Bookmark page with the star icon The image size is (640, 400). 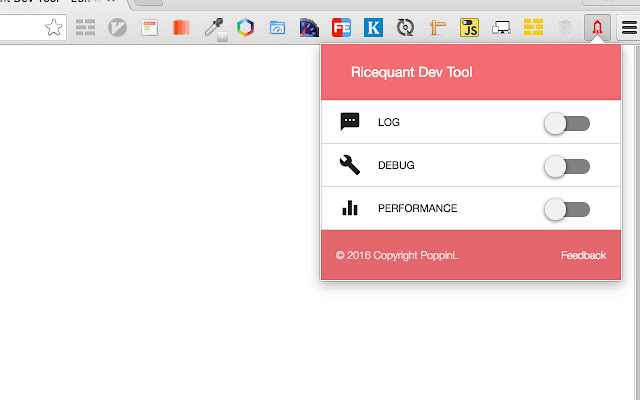click(53, 28)
